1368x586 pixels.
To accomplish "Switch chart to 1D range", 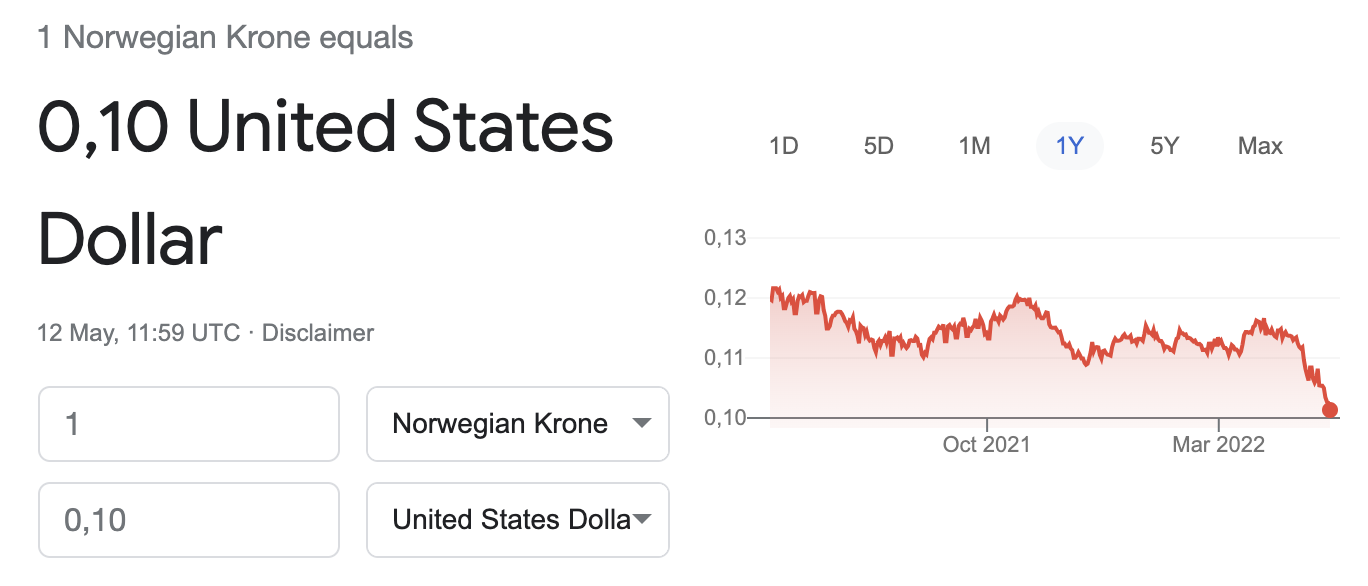I will click(783, 146).
